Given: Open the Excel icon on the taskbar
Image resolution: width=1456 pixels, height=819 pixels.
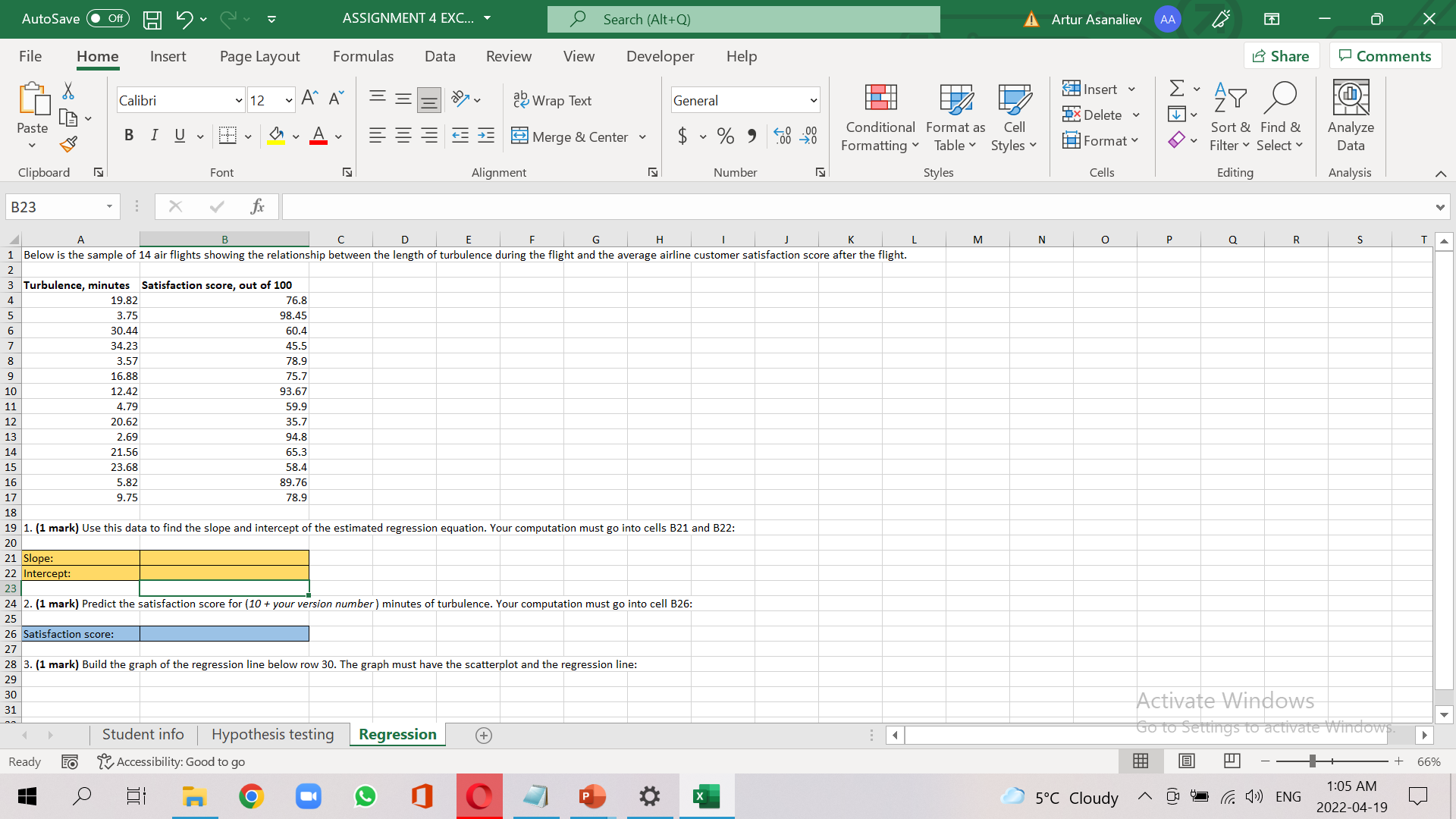Looking at the screenshot, I should (x=706, y=796).
